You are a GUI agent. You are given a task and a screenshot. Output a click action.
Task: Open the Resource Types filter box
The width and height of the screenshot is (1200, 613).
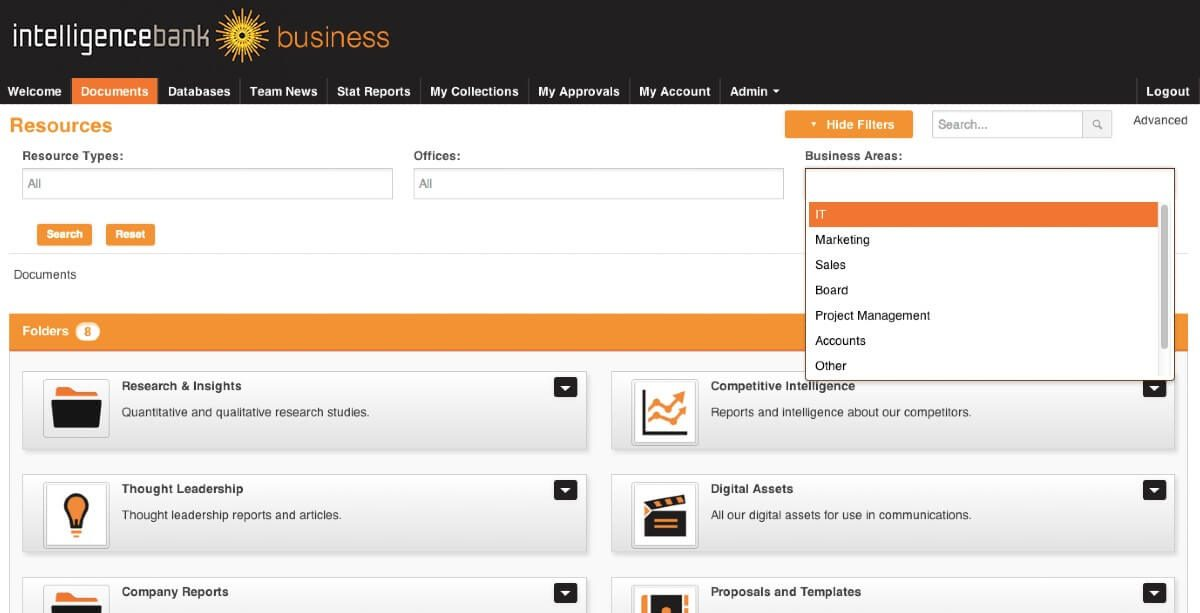point(207,183)
